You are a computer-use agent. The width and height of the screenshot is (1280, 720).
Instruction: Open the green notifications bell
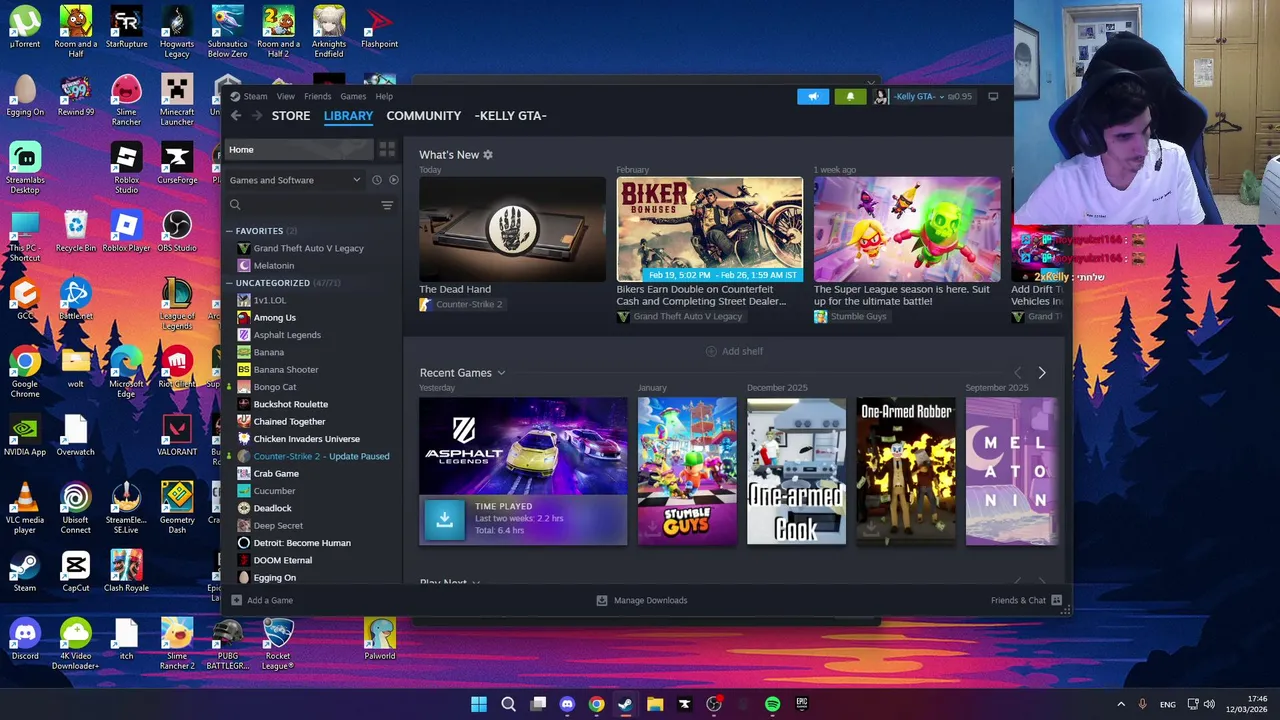click(850, 96)
